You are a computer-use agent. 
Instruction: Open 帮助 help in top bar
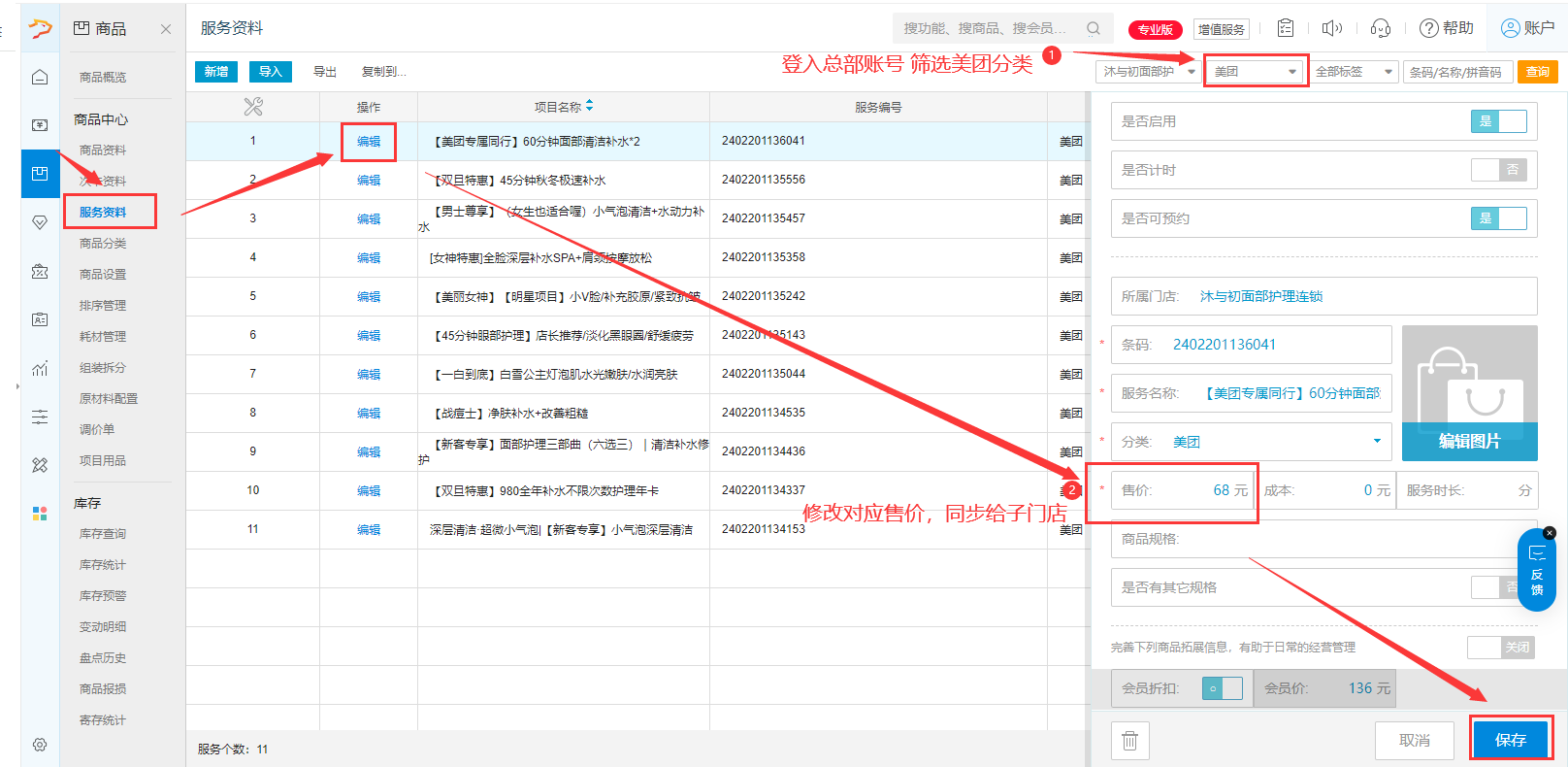1447,28
